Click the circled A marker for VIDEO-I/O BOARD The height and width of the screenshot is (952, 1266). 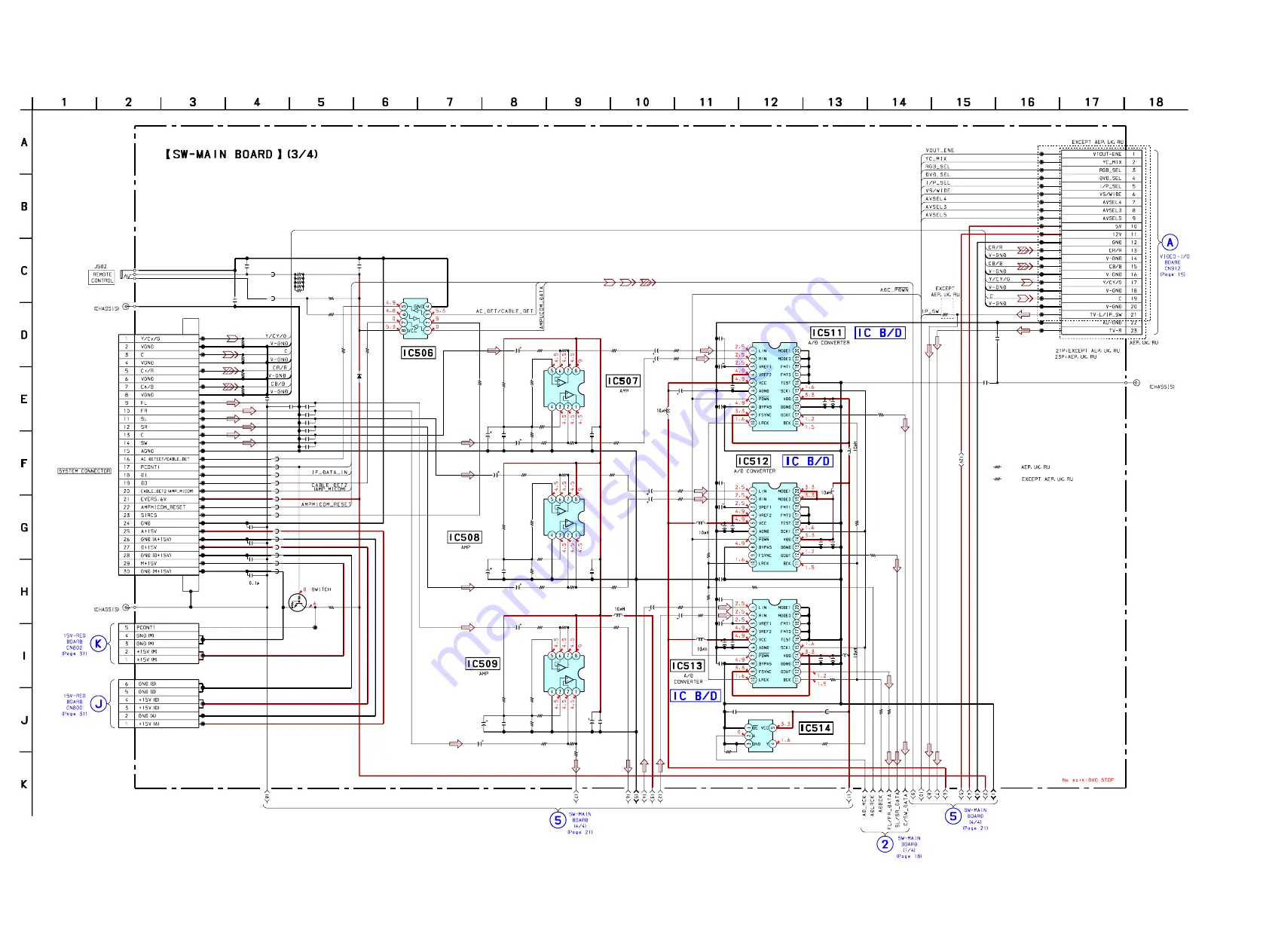(1169, 242)
